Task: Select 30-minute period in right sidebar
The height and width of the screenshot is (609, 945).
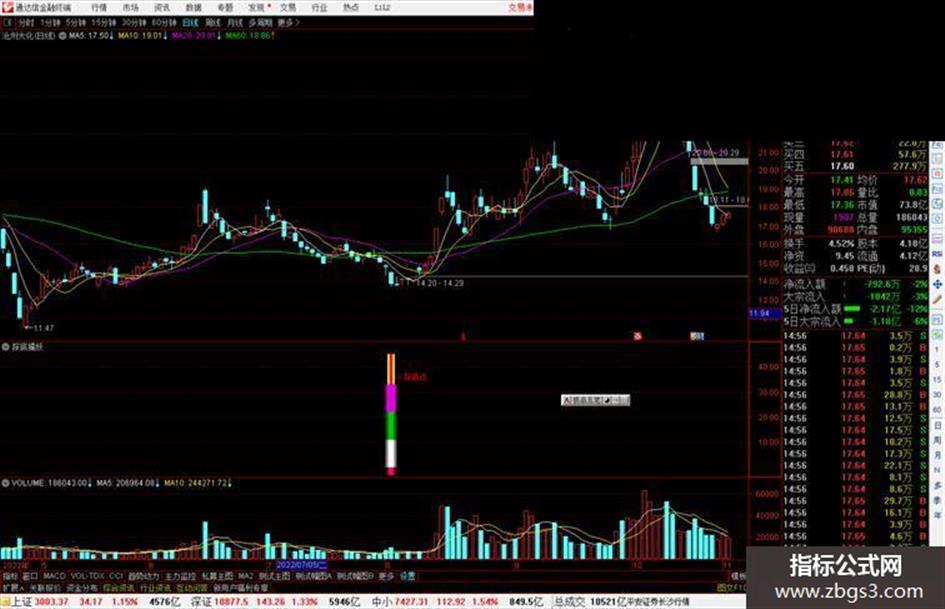Action: pyautogui.click(x=937, y=395)
